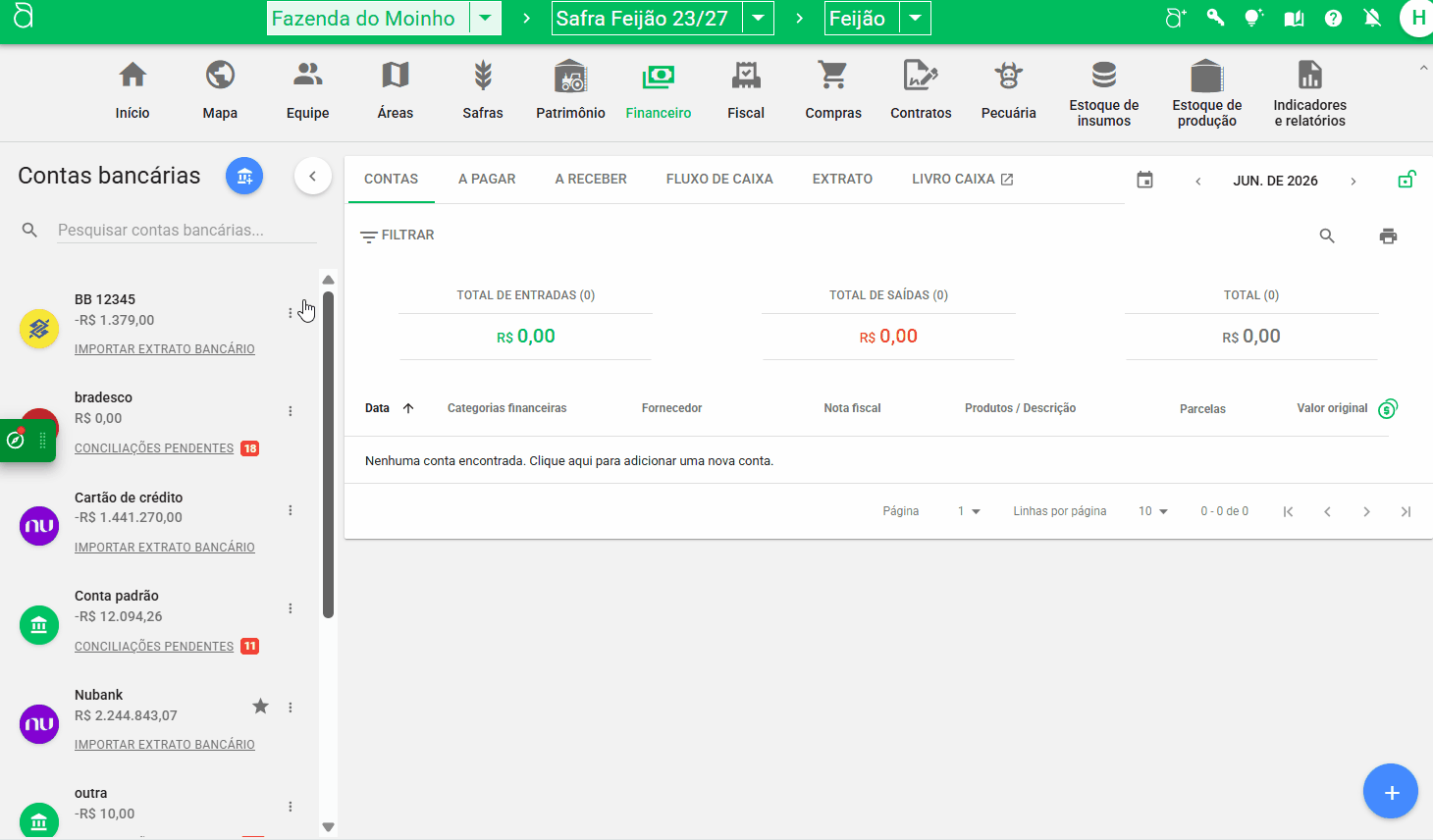Import bank statement for Cartão de crédito
Viewport: 1433px width, 840px height.
[165, 548]
